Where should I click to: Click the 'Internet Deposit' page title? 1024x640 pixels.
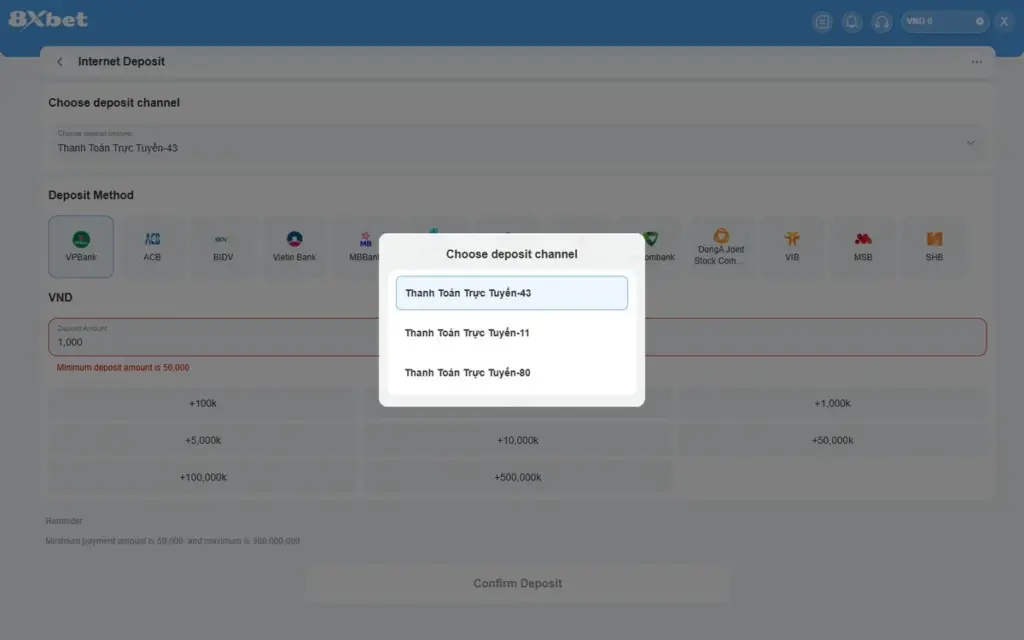121,61
